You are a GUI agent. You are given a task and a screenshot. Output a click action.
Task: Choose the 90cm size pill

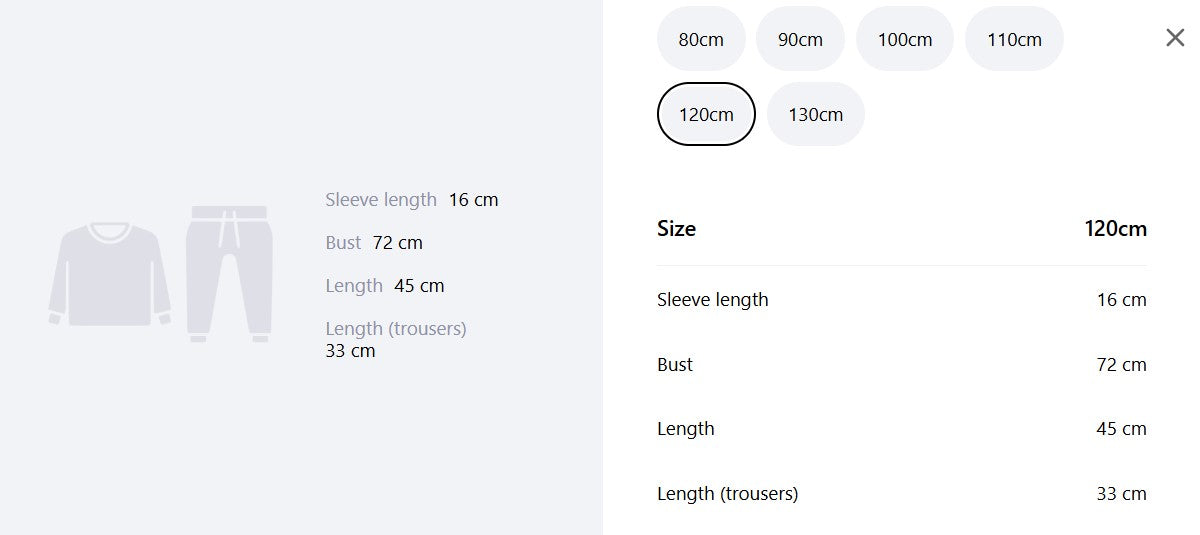(x=800, y=39)
